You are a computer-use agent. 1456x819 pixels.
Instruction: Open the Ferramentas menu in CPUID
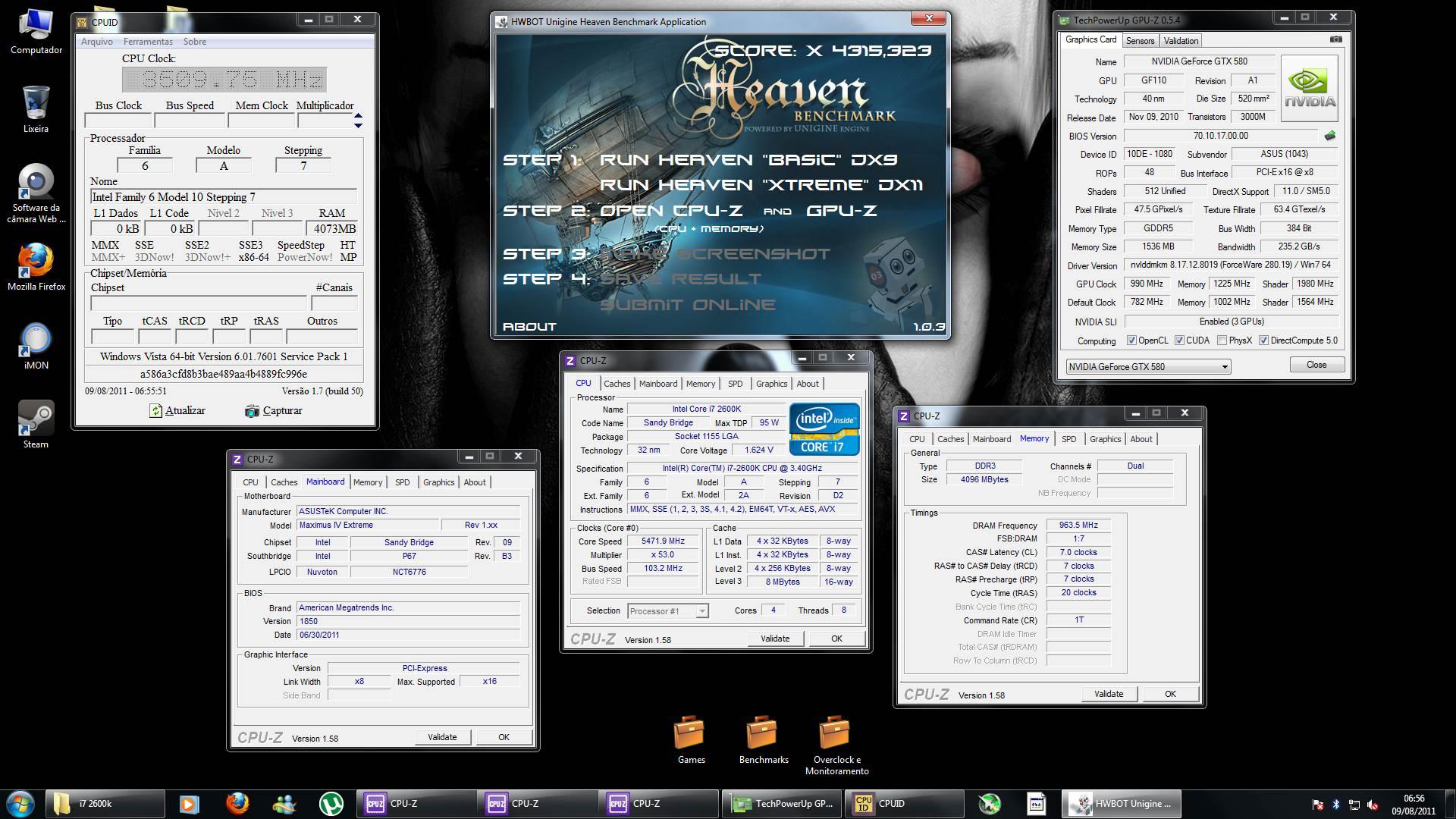coord(148,42)
